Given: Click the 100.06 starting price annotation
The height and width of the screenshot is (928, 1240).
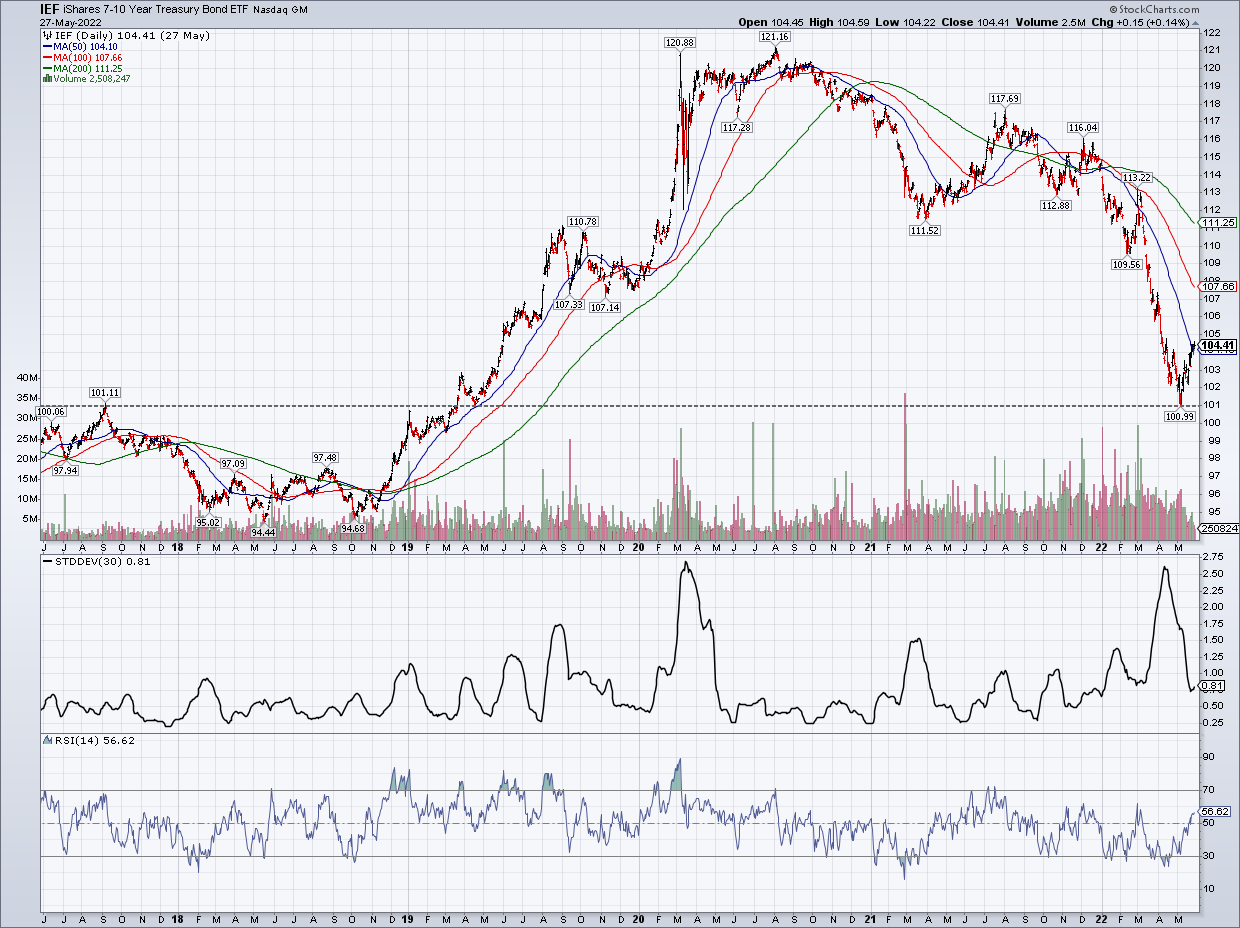Looking at the screenshot, I should (51, 411).
